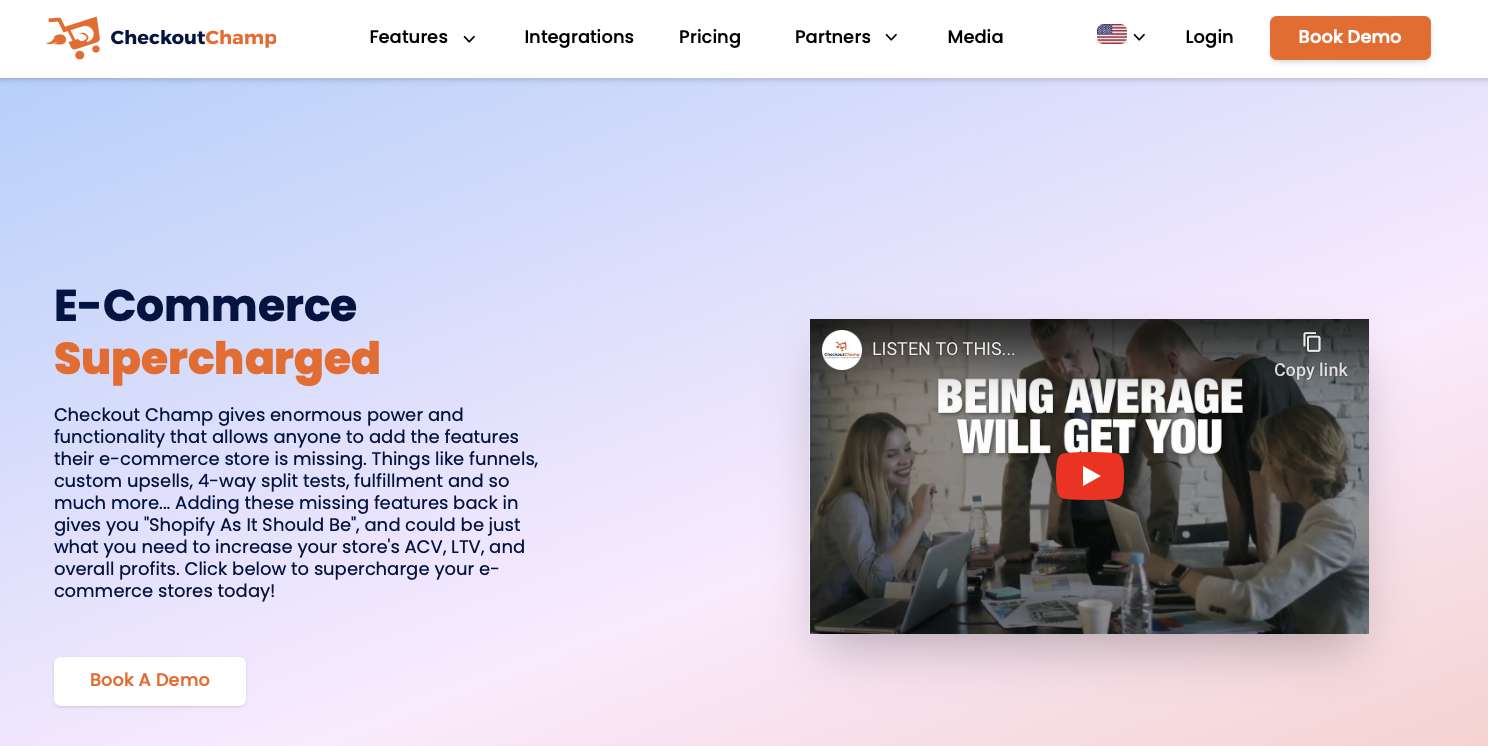This screenshot has height=746, width=1488.
Task: Visit the Media page
Action: [975, 37]
